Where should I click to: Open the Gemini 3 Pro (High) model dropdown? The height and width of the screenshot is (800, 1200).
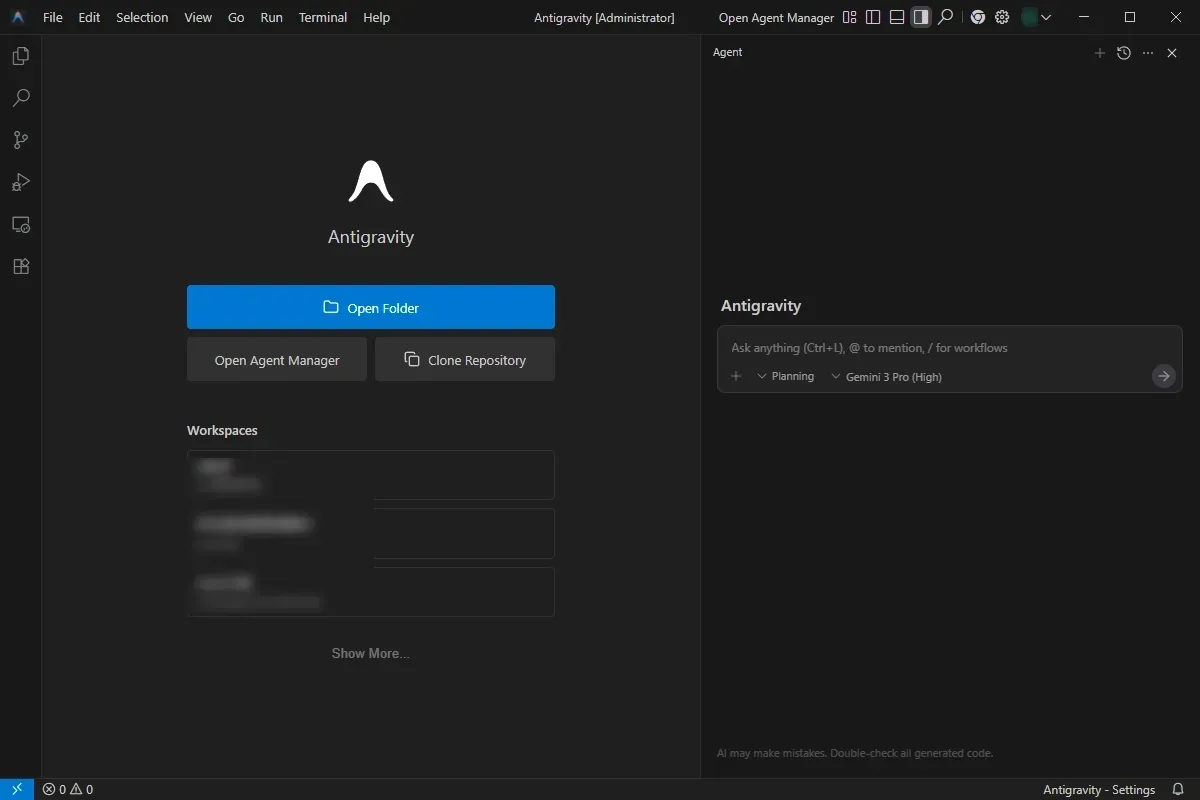(887, 377)
